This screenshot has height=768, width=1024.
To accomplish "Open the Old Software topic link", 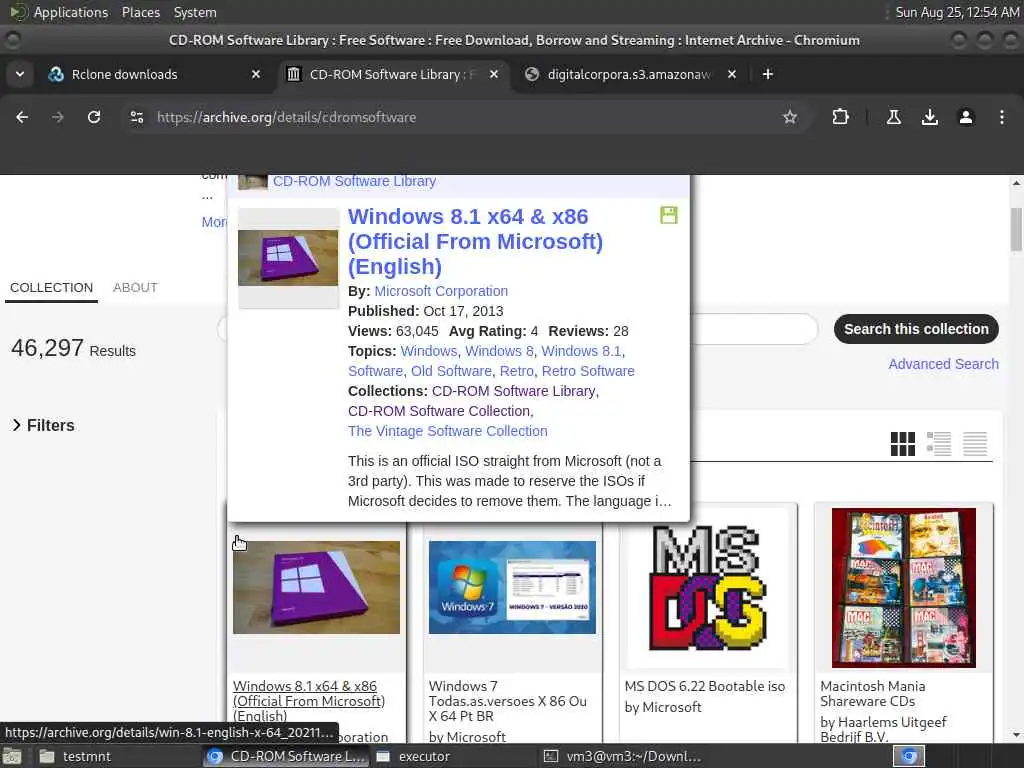I will [451, 371].
